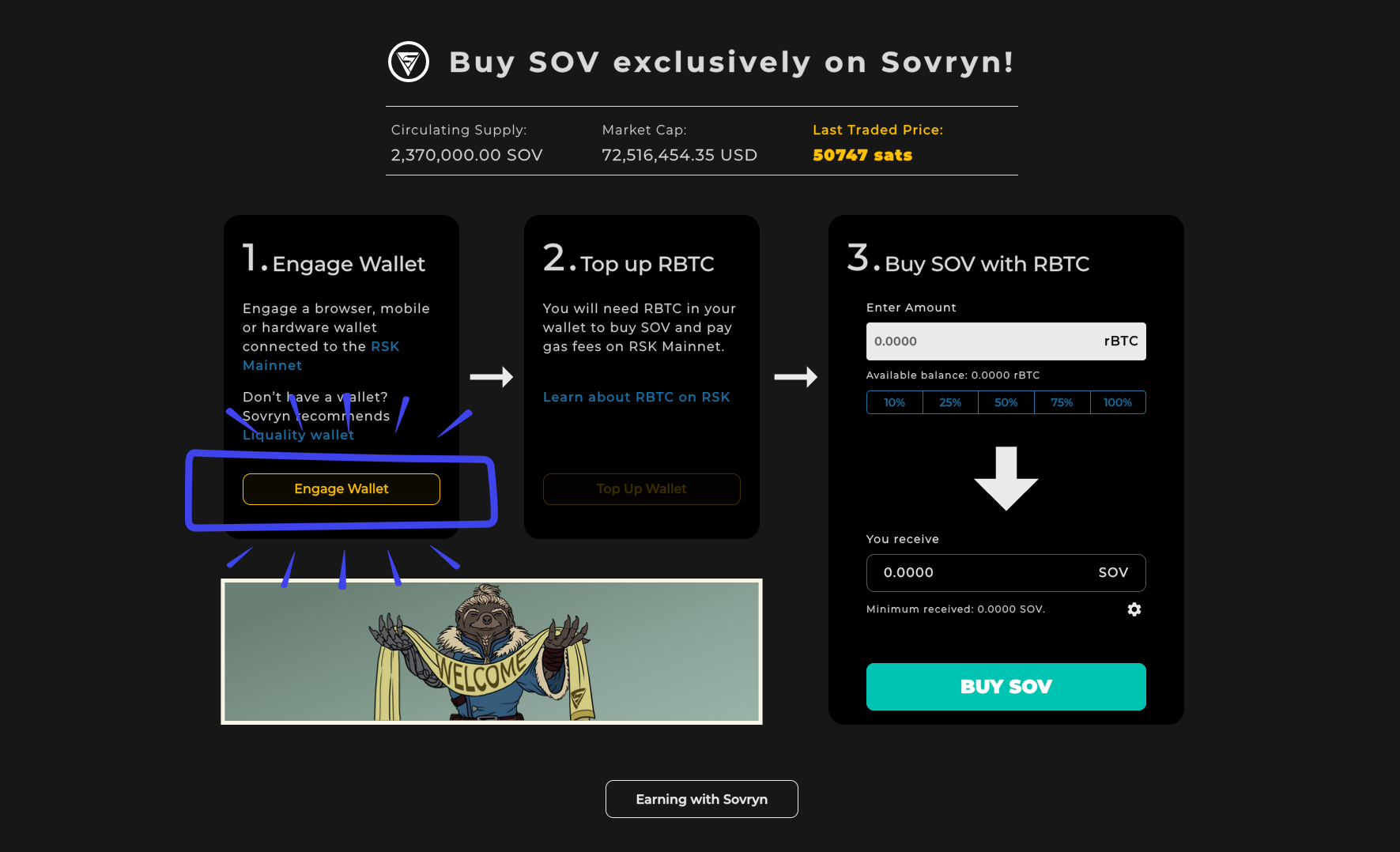Image resolution: width=1400 pixels, height=852 pixels.
Task: Select the 75% balance option
Action: (1062, 402)
